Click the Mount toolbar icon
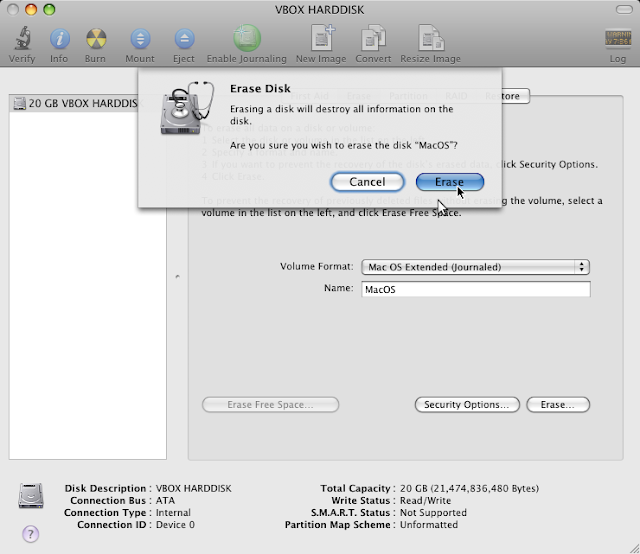640x554 pixels. tap(140, 39)
